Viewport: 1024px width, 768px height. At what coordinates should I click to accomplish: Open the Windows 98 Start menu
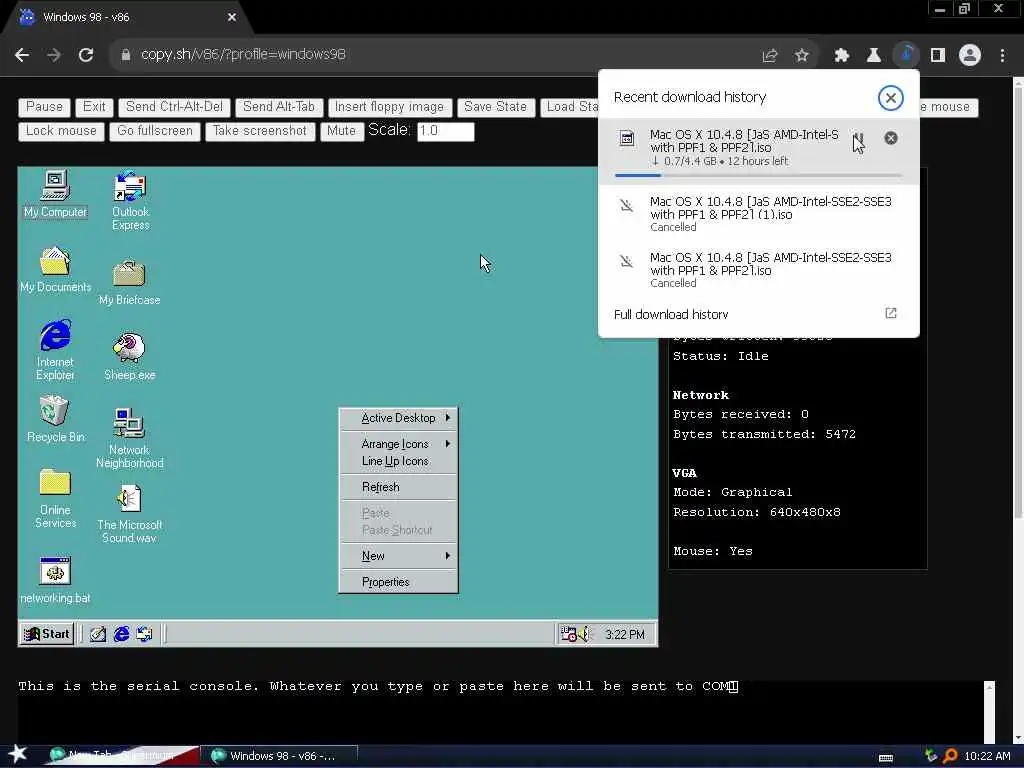(46, 634)
